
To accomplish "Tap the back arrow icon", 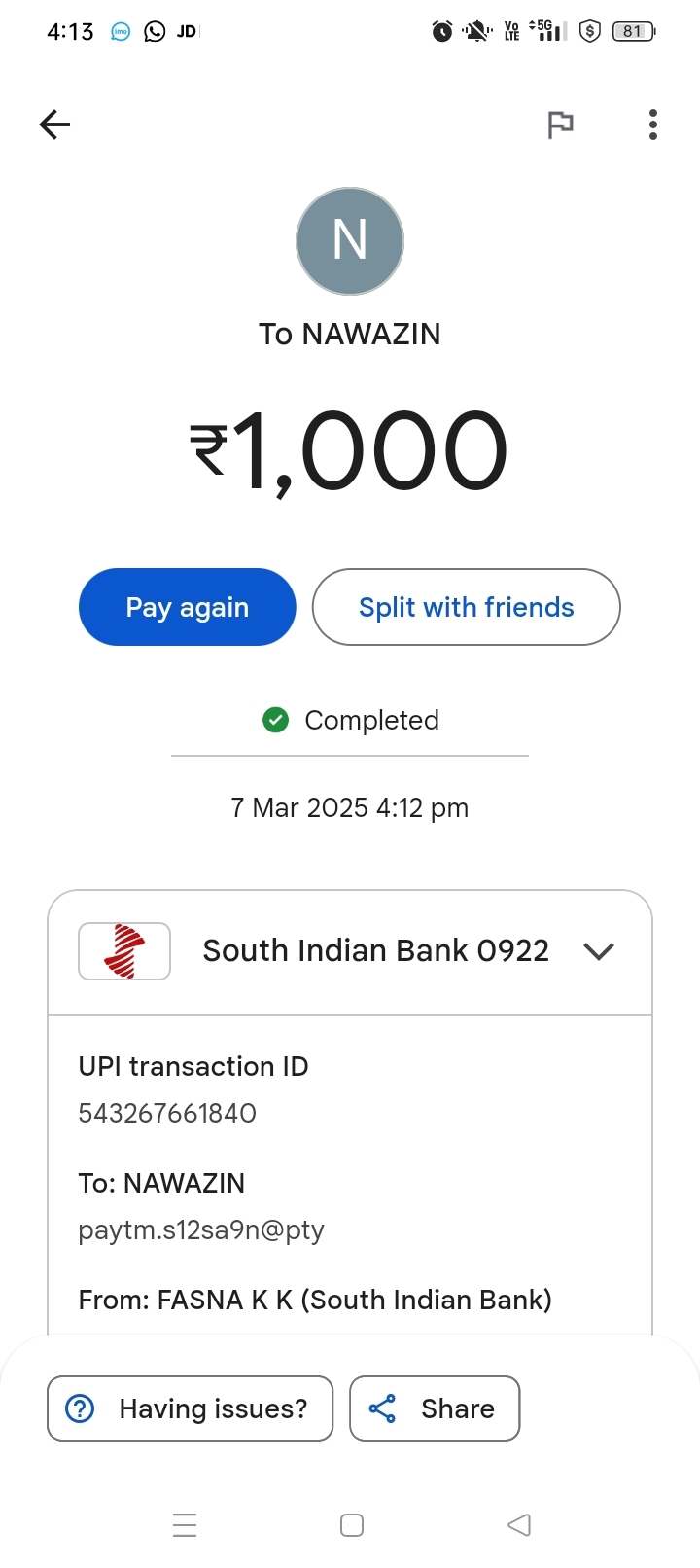I will pyautogui.click(x=55, y=125).
